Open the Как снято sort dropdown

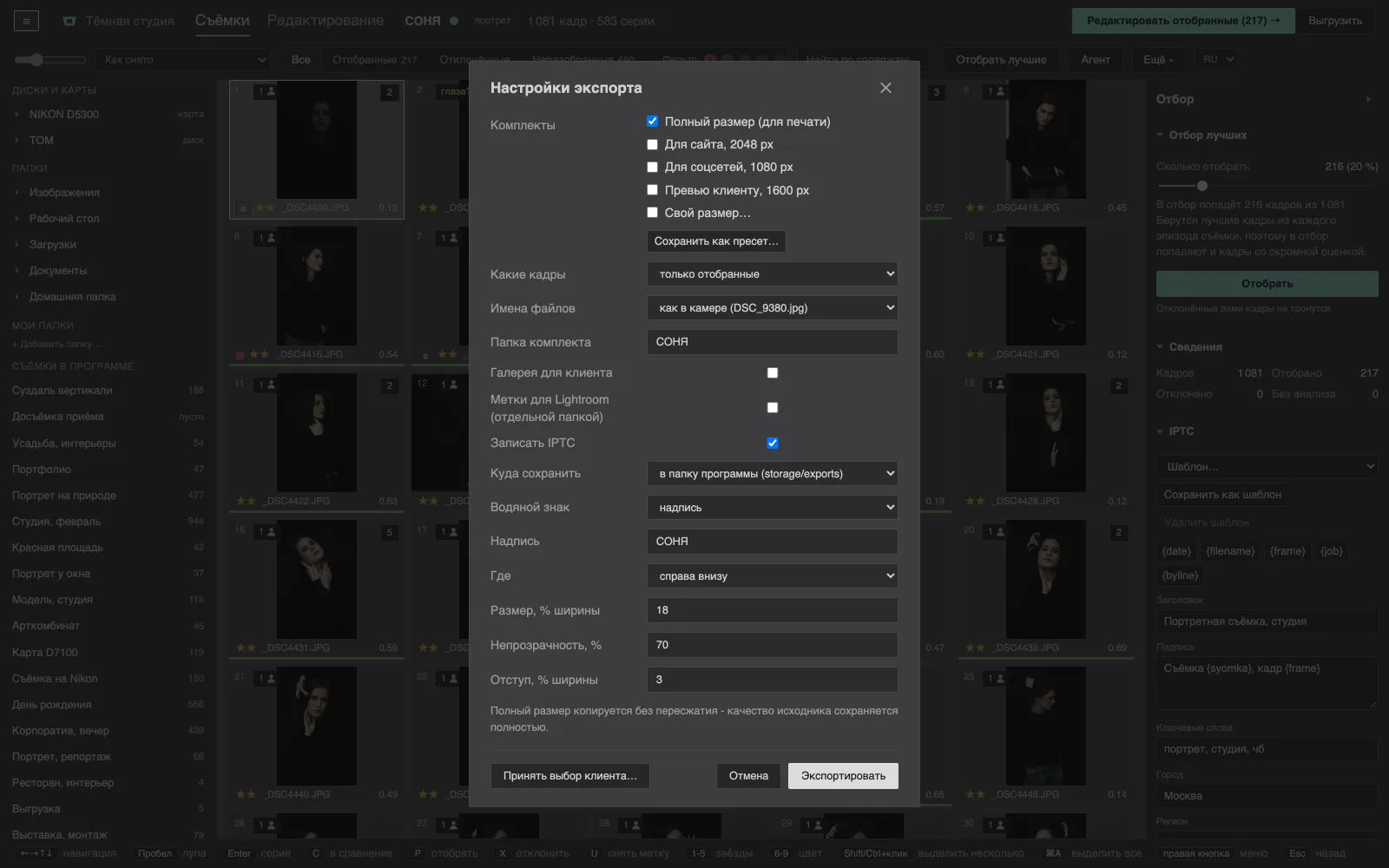[184, 60]
